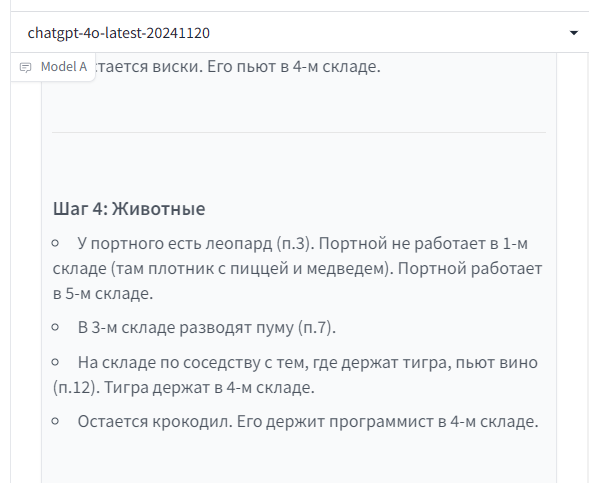Select the Model A label
The image size is (589, 483).
tap(64, 67)
